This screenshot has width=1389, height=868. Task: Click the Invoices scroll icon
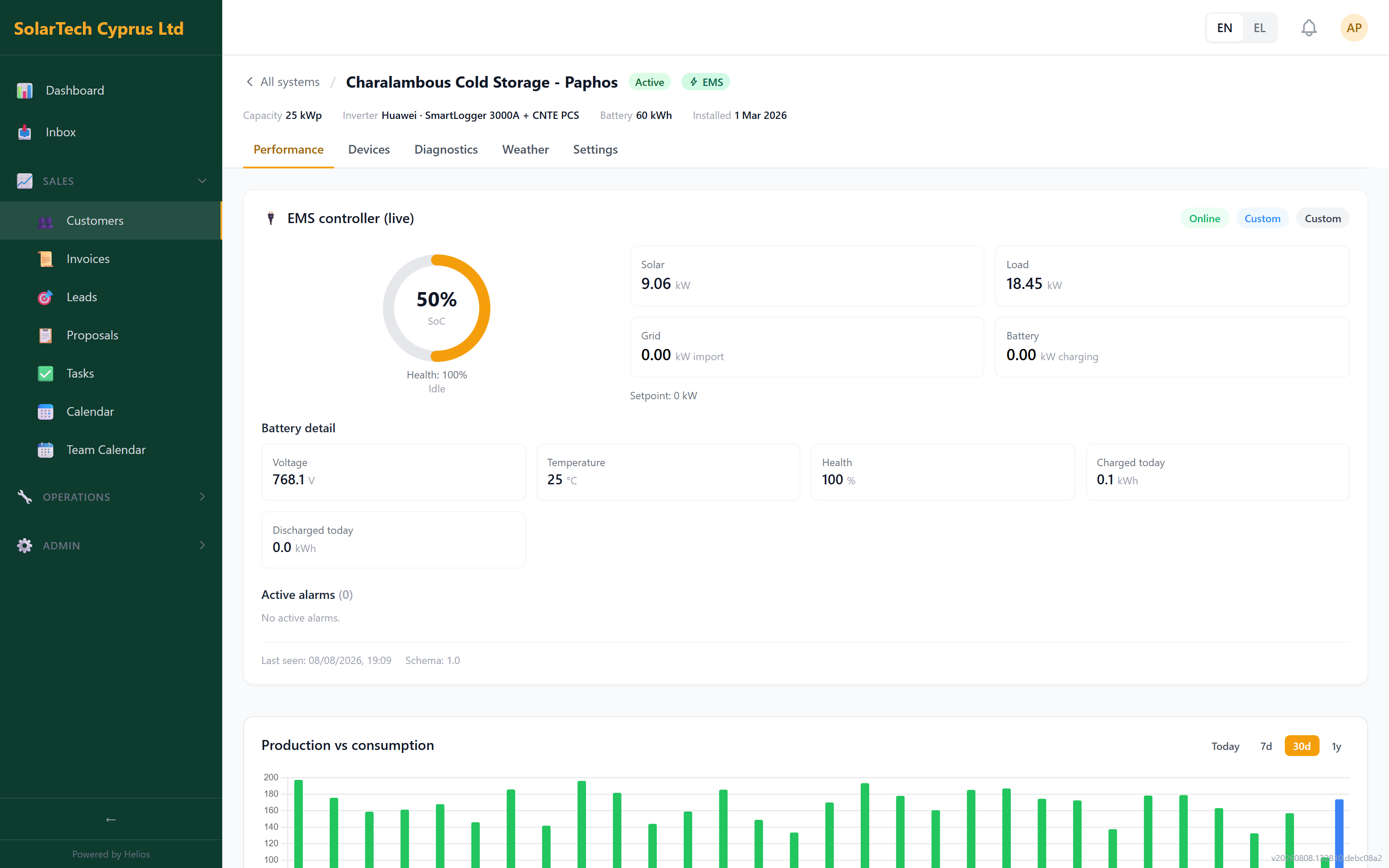45,259
